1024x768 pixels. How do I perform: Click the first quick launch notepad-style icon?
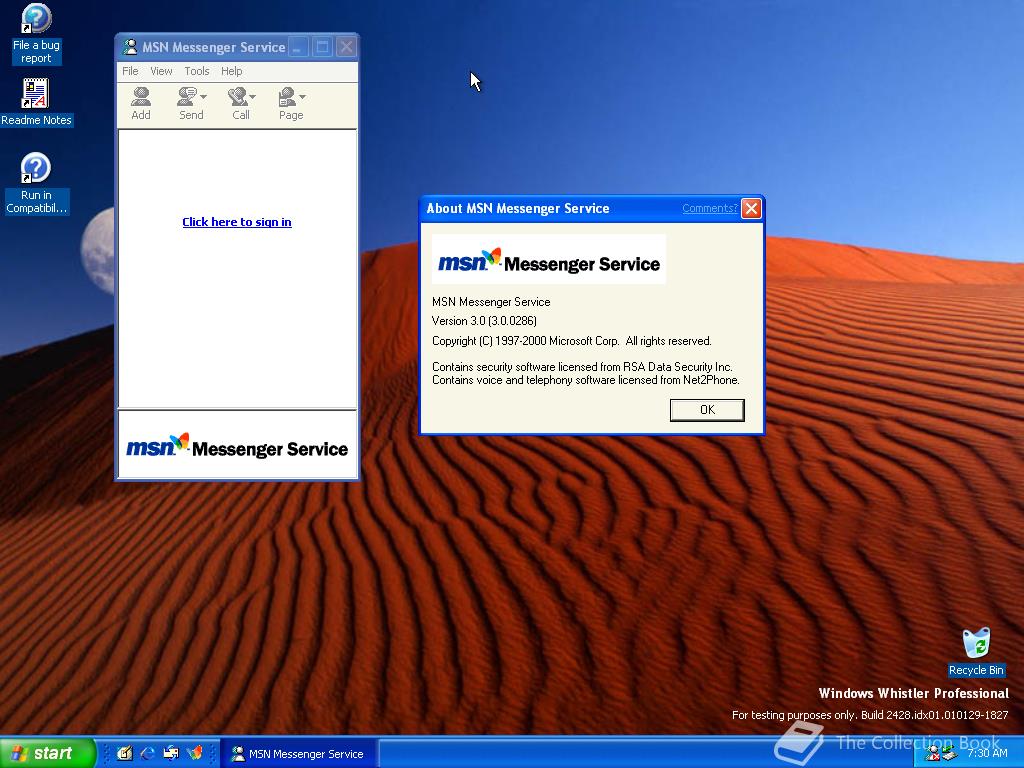(x=125, y=753)
